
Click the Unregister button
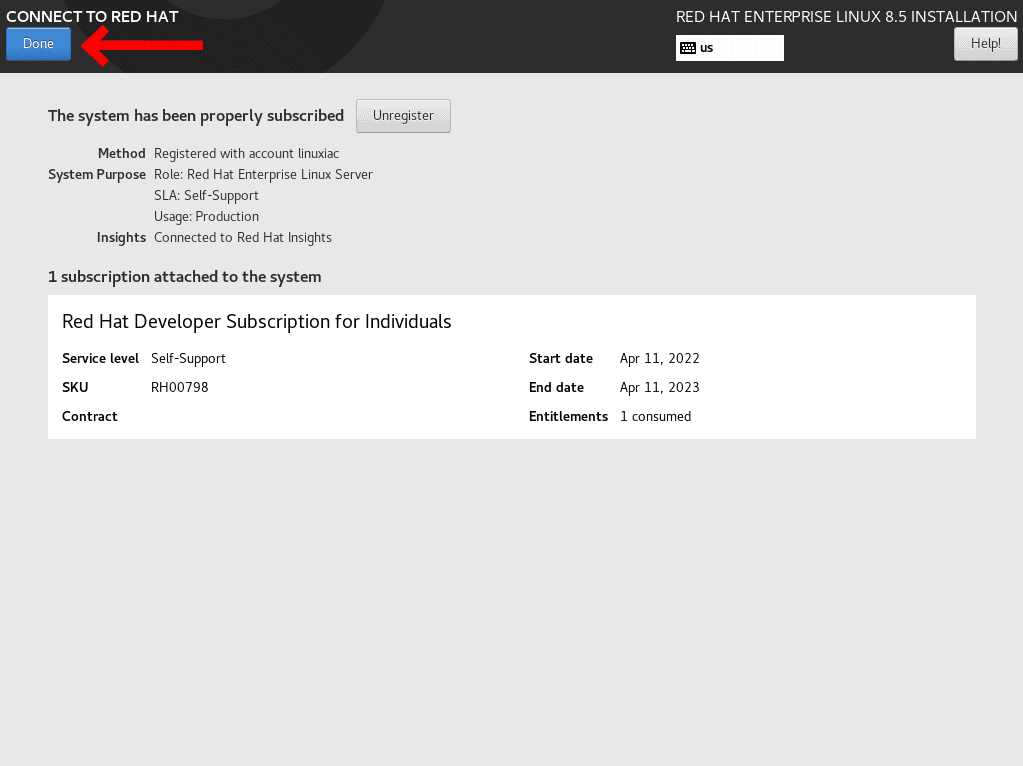tap(403, 115)
